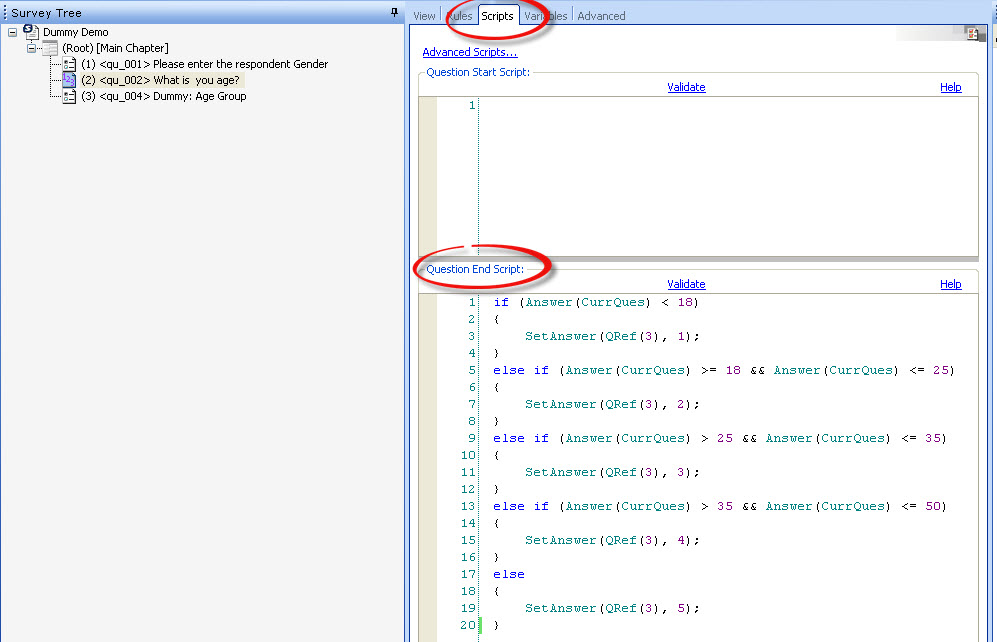Viewport: 997px width, 642px height.
Task: Collapse the Dummy Demo survey node
Action: 12,32
